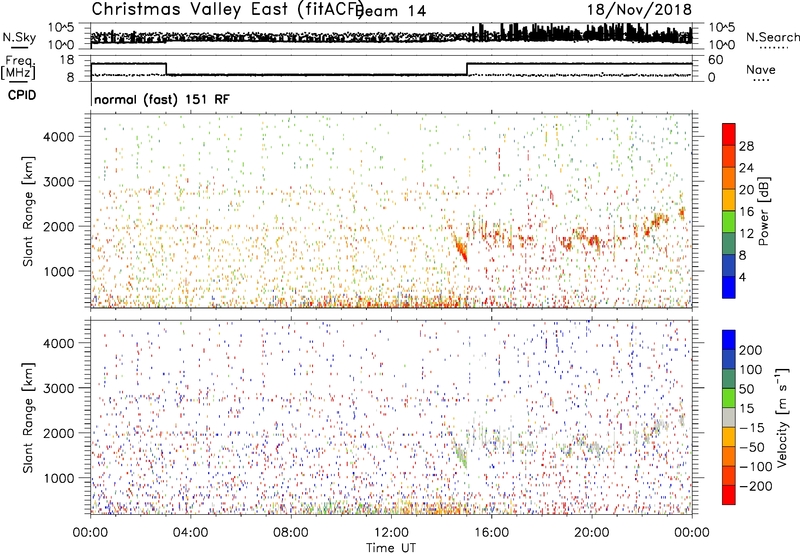Click the 'Power [dB]' color bar label
Image resolution: width=800 pixels, height=554 pixels.
click(764, 211)
